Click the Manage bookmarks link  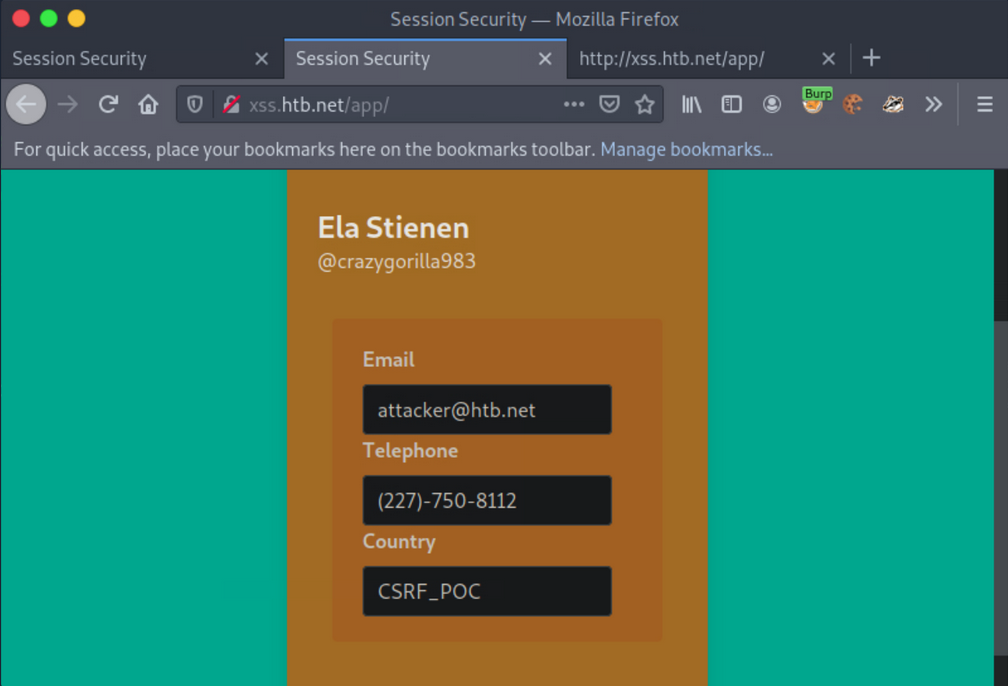coord(686,150)
